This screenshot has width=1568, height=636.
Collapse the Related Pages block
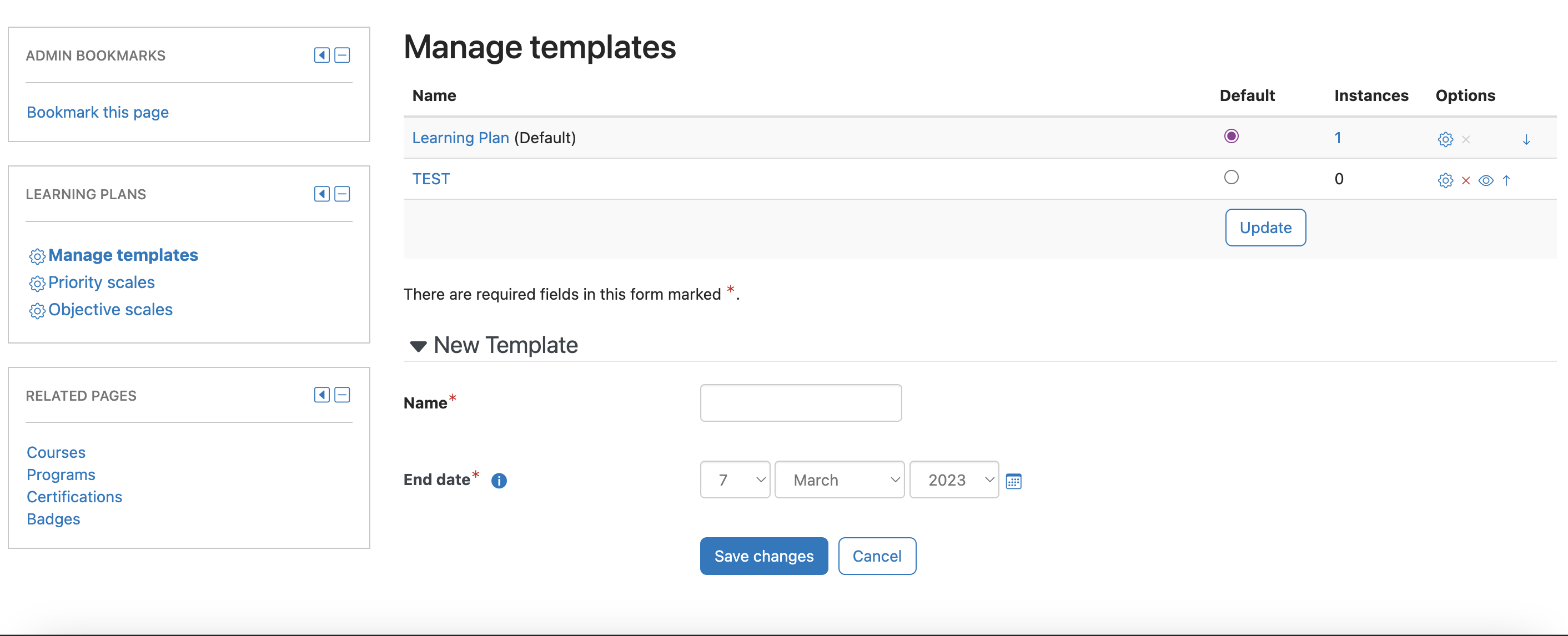coord(343,395)
